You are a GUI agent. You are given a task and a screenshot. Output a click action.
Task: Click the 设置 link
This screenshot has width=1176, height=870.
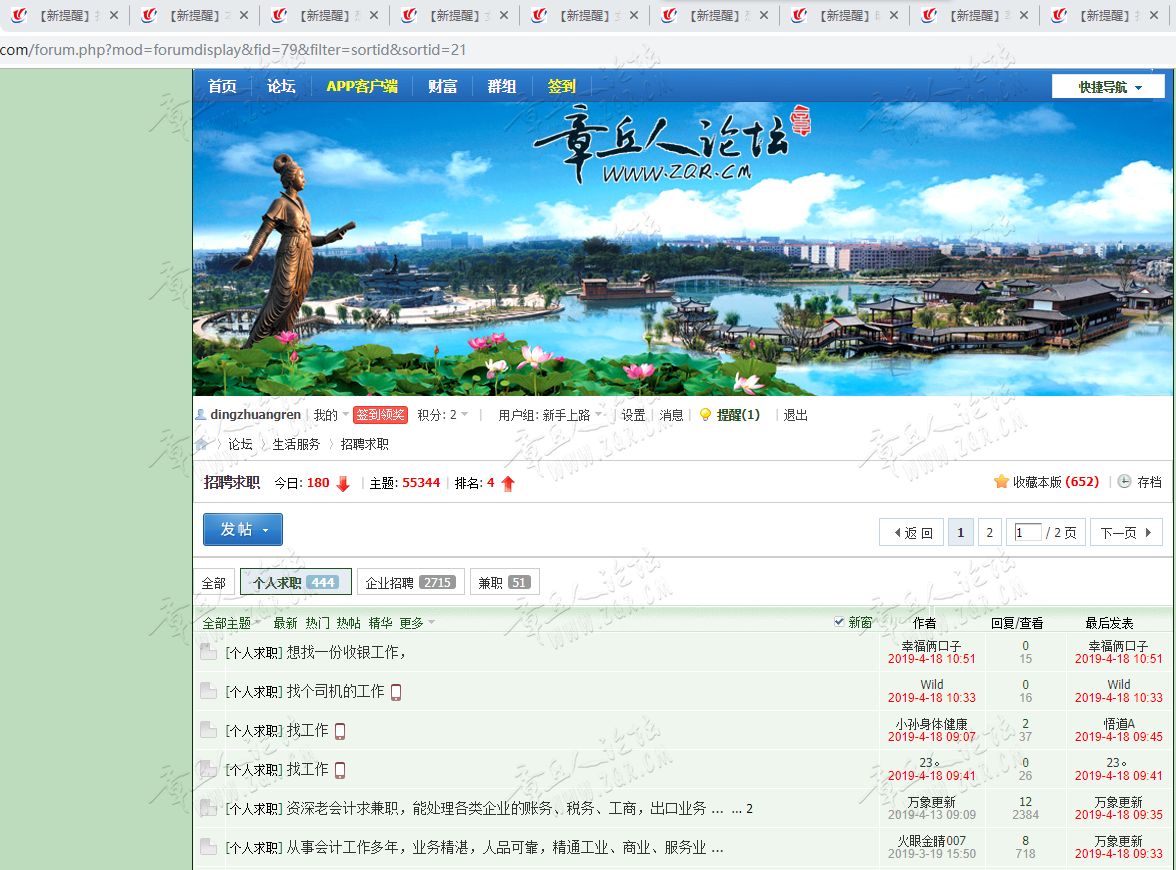(633, 415)
